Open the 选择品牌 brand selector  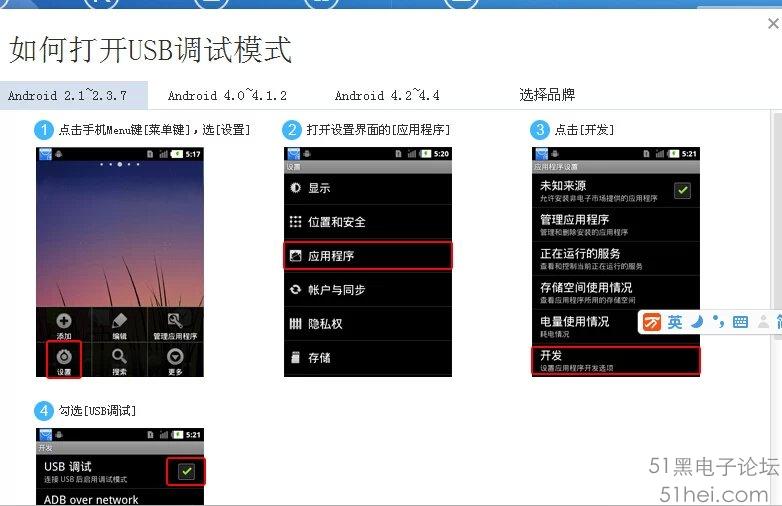click(547, 95)
